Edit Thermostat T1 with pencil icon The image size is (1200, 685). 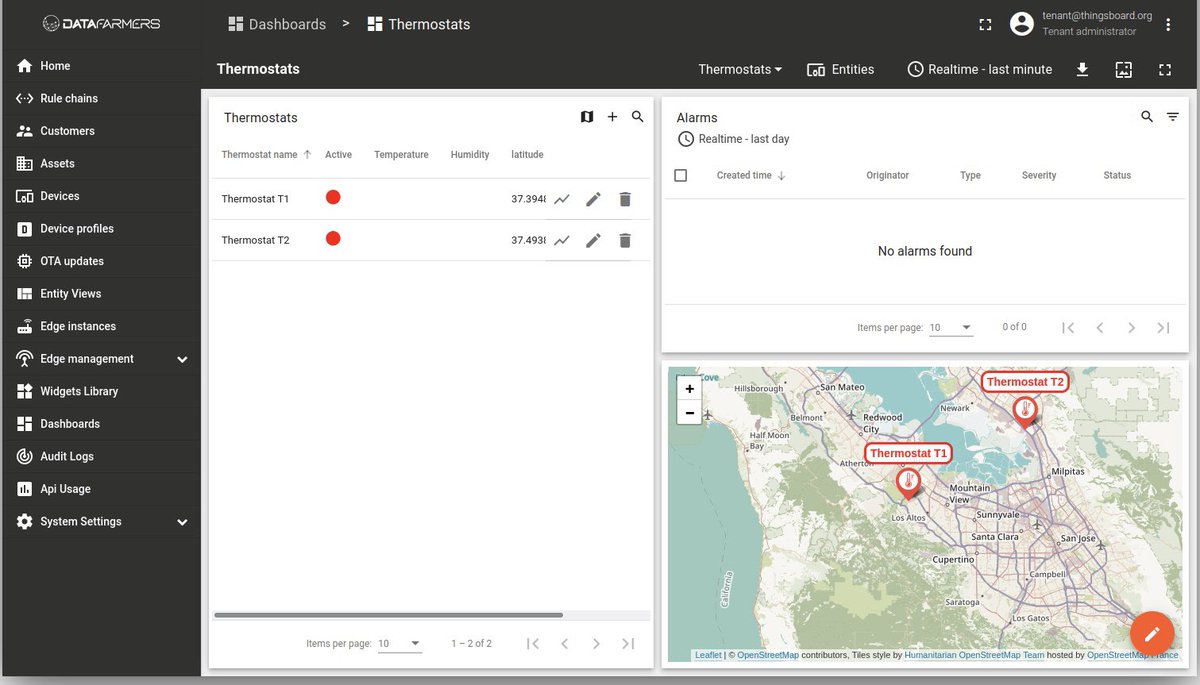click(593, 199)
